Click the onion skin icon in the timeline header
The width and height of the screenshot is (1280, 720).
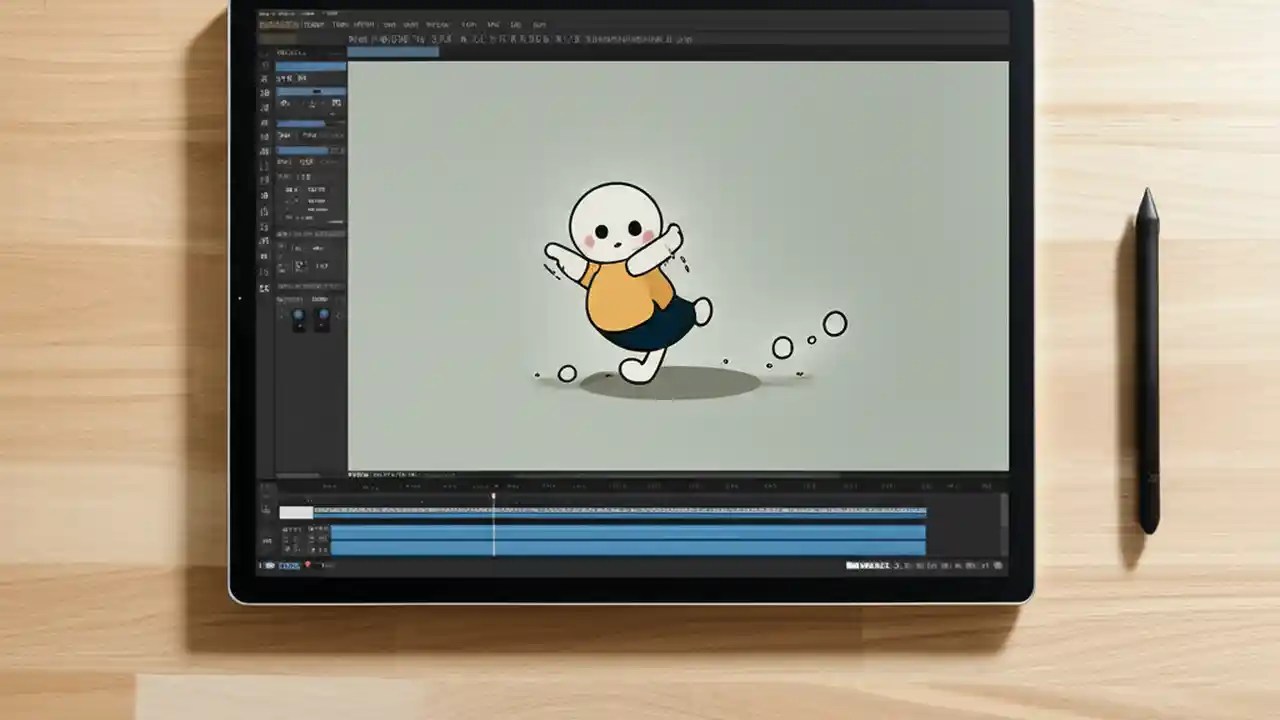click(x=268, y=487)
